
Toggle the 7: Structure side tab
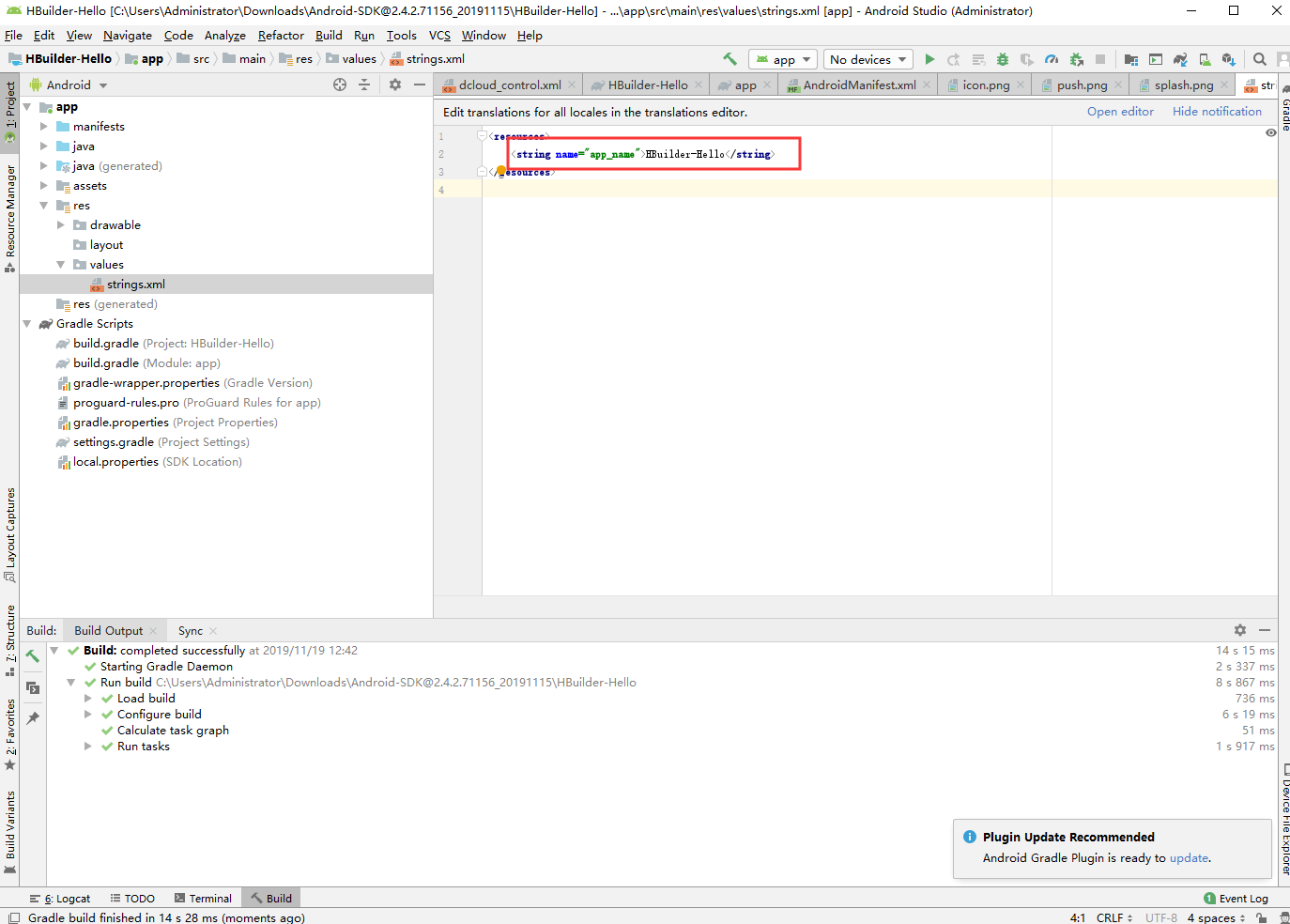[x=10, y=640]
